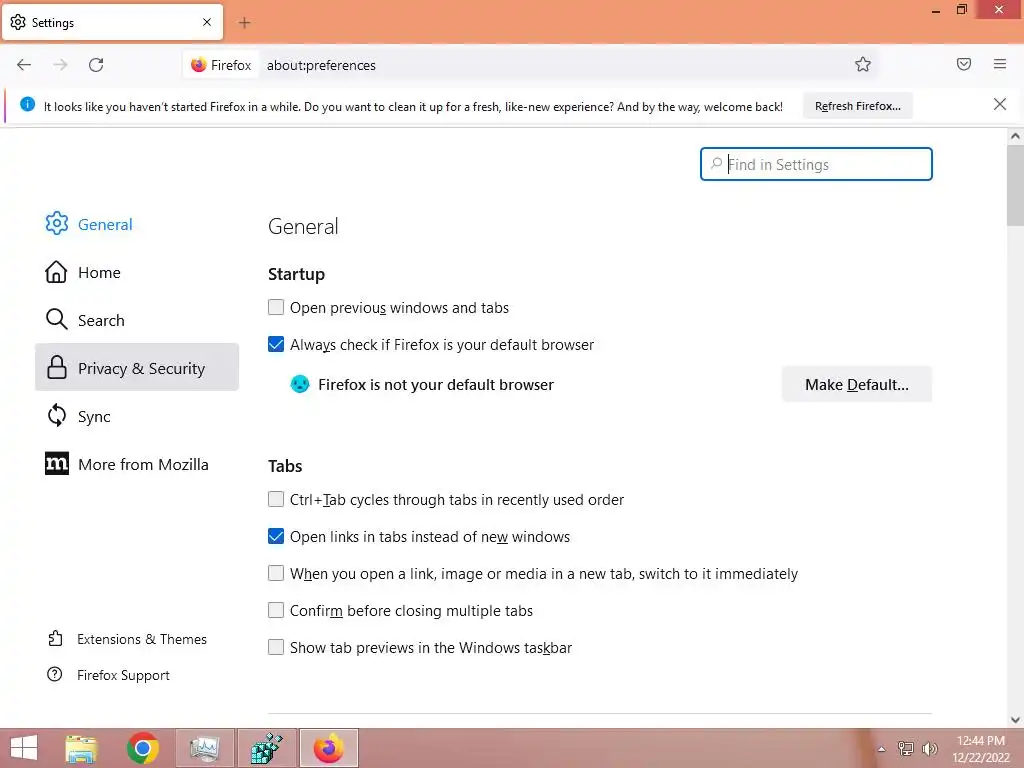Click the Mozilla 'm' logo icon

point(57,464)
